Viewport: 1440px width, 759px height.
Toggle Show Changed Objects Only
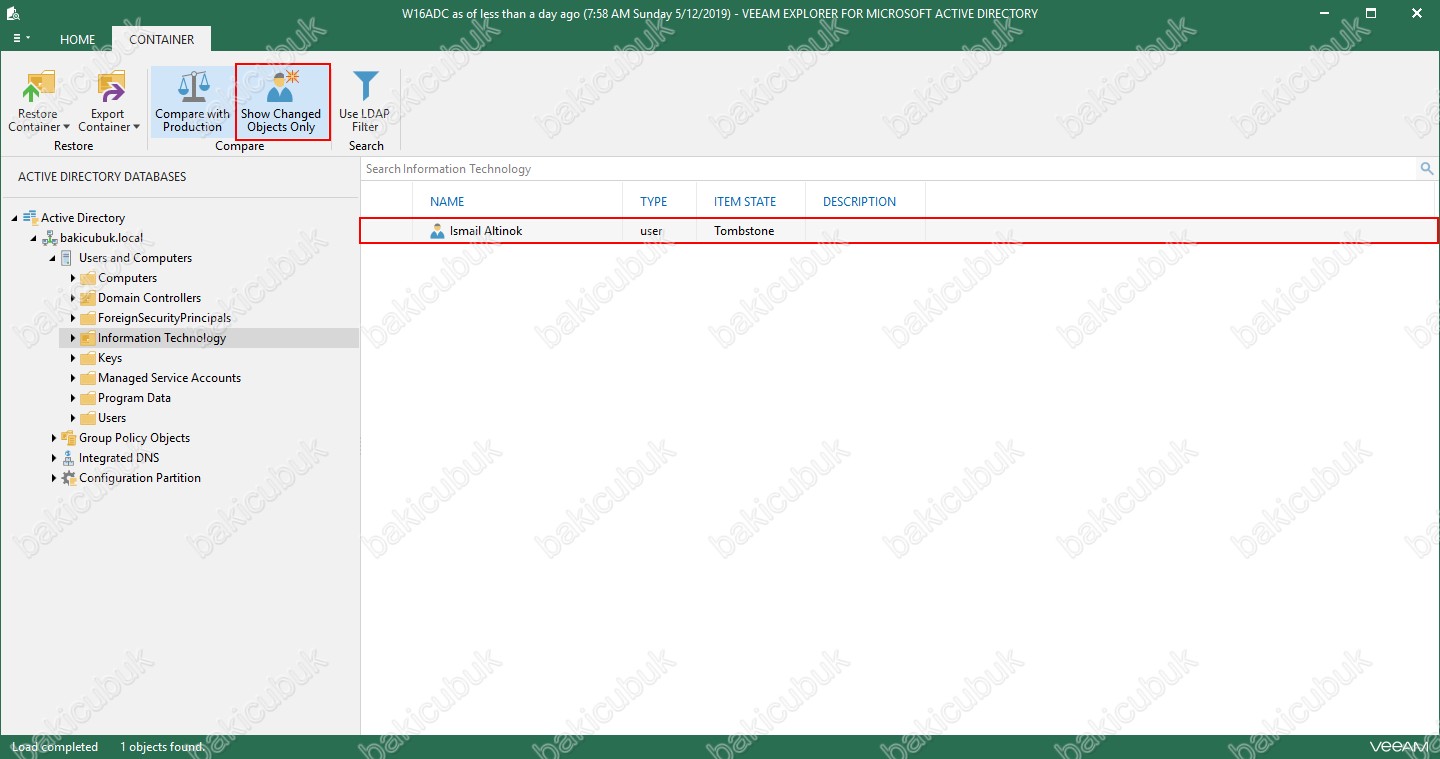[281, 101]
